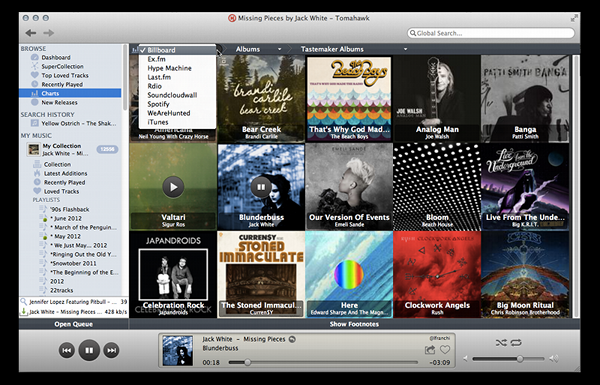Viewport: 600px width, 385px height.
Task: Open Big Moon Ritual album
Action: click(x=525, y=274)
